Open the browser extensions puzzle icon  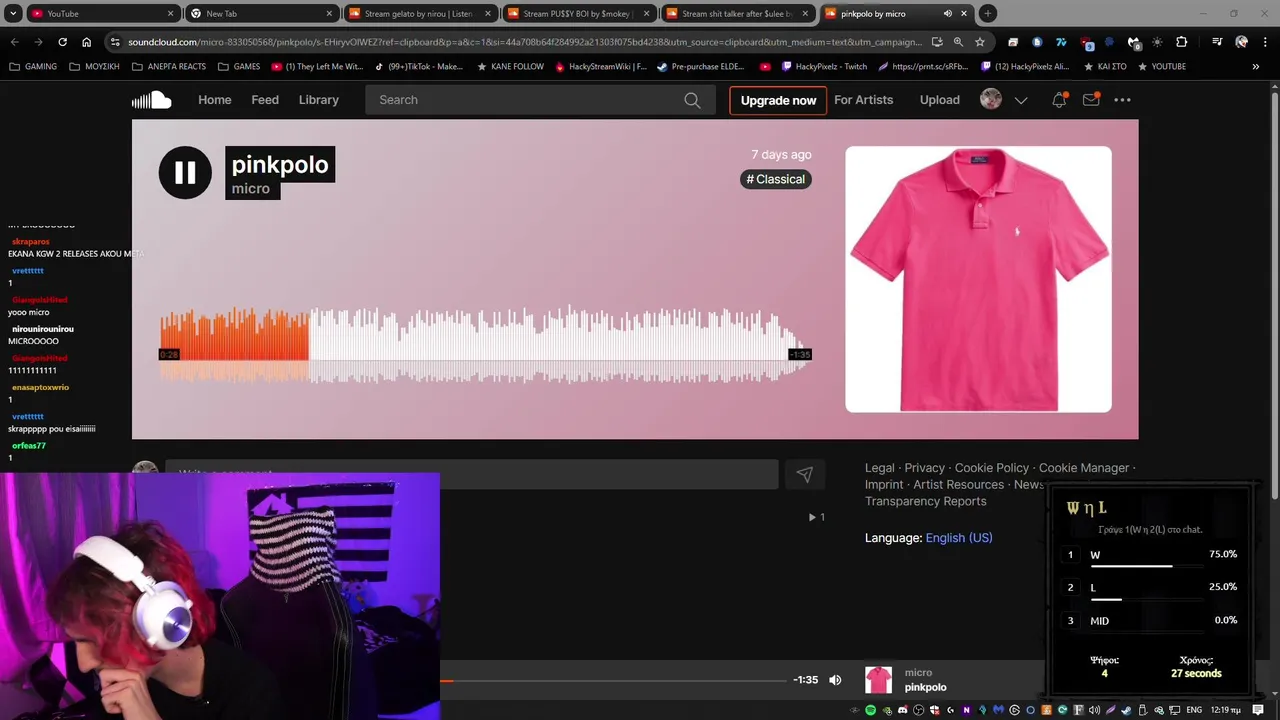1182,42
